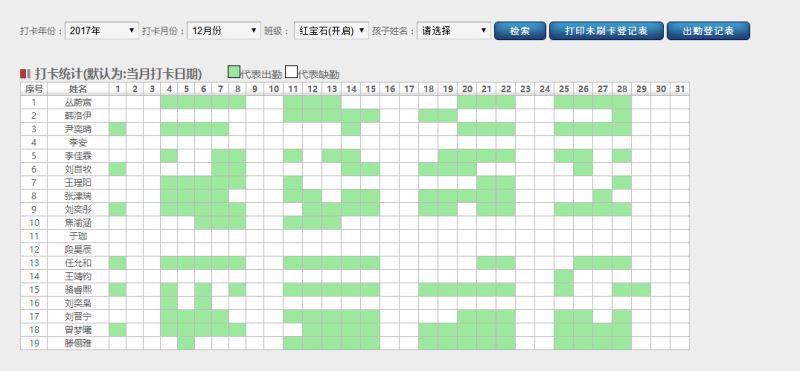800x371 pixels.
Task: Click row 12's empty cell under day 16
Action: [x=390, y=250]
